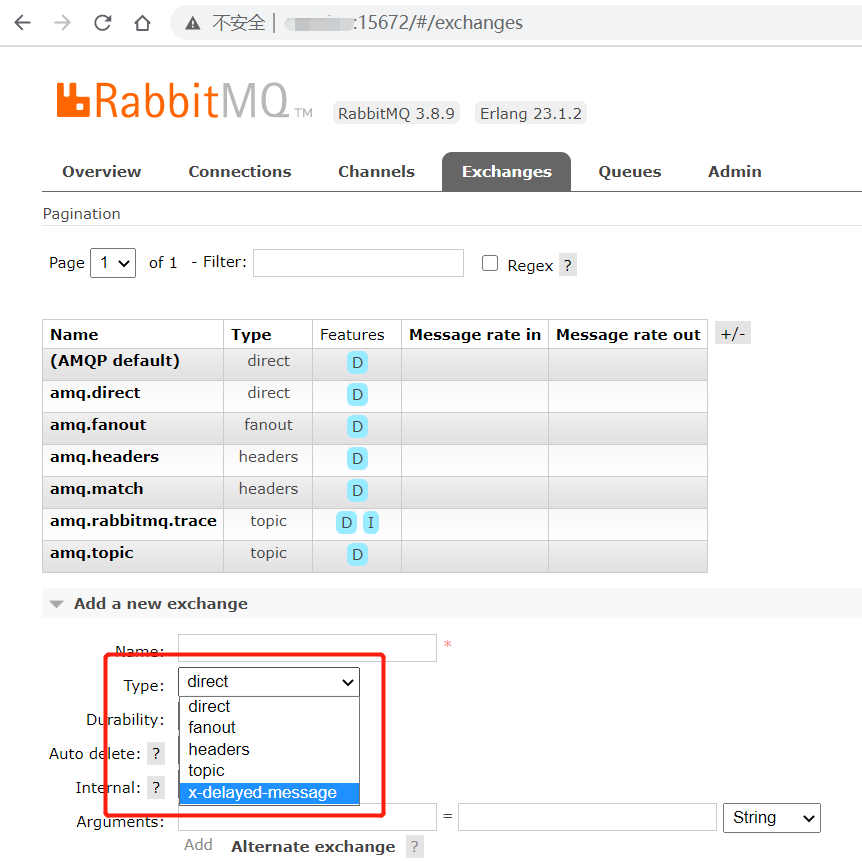Switch to the Admin tab

[x=734, y=172]
